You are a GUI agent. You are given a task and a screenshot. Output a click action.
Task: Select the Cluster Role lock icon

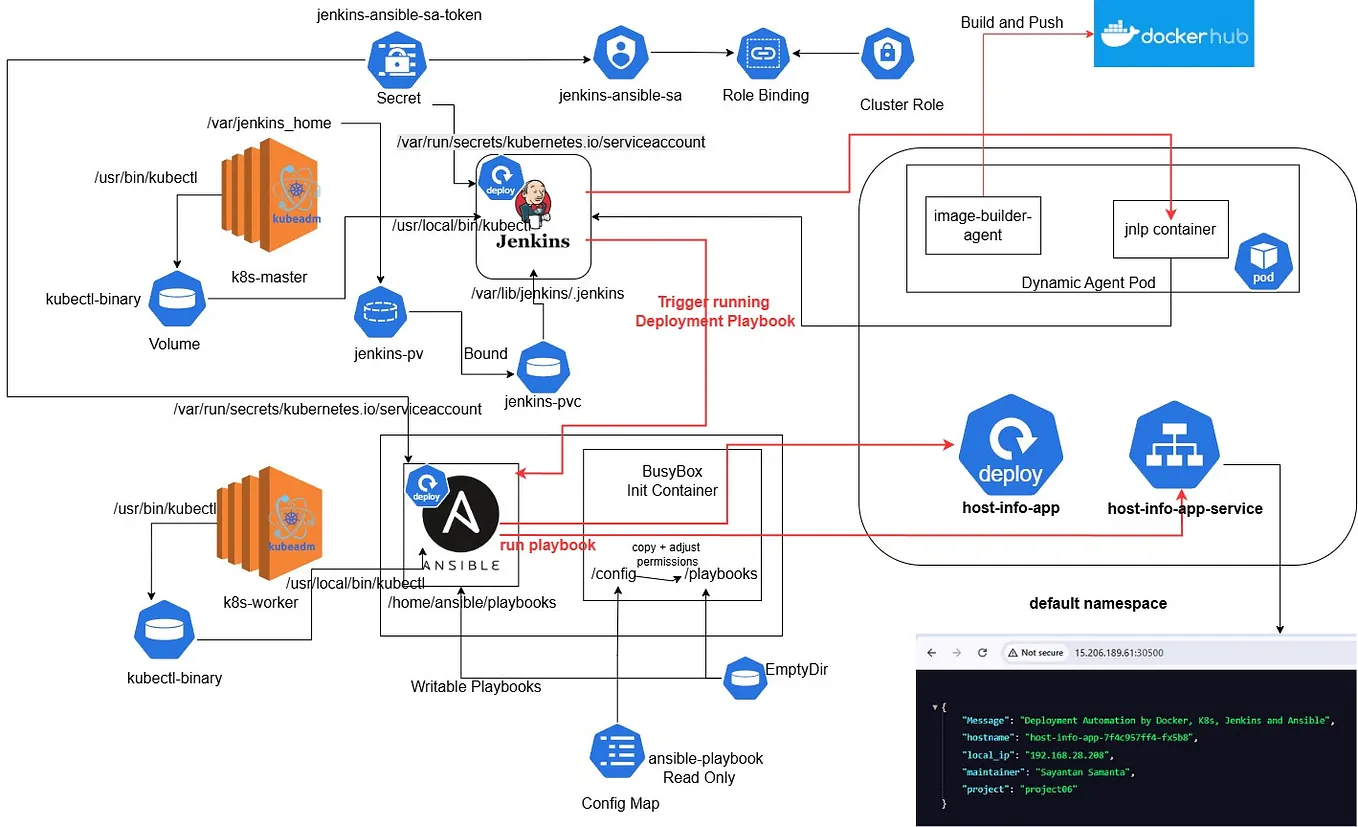tap(887, 52)
